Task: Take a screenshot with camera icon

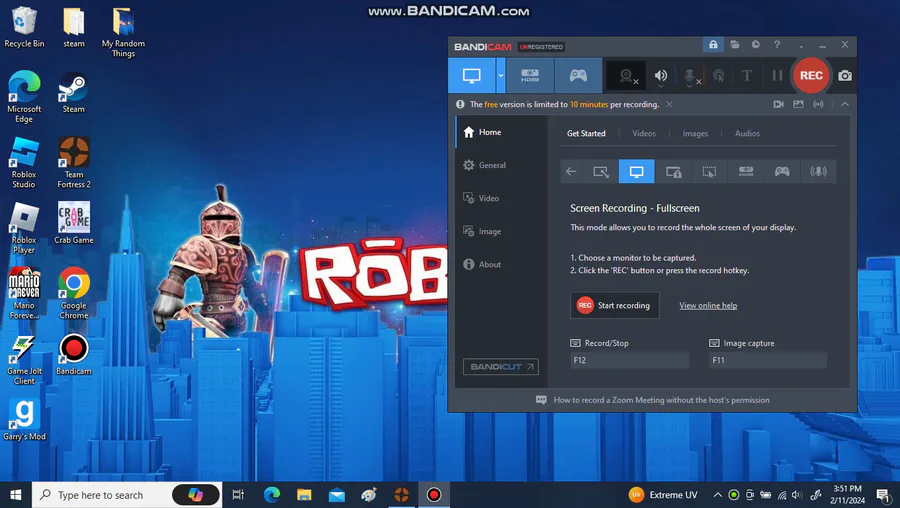Action: point(845,76)
